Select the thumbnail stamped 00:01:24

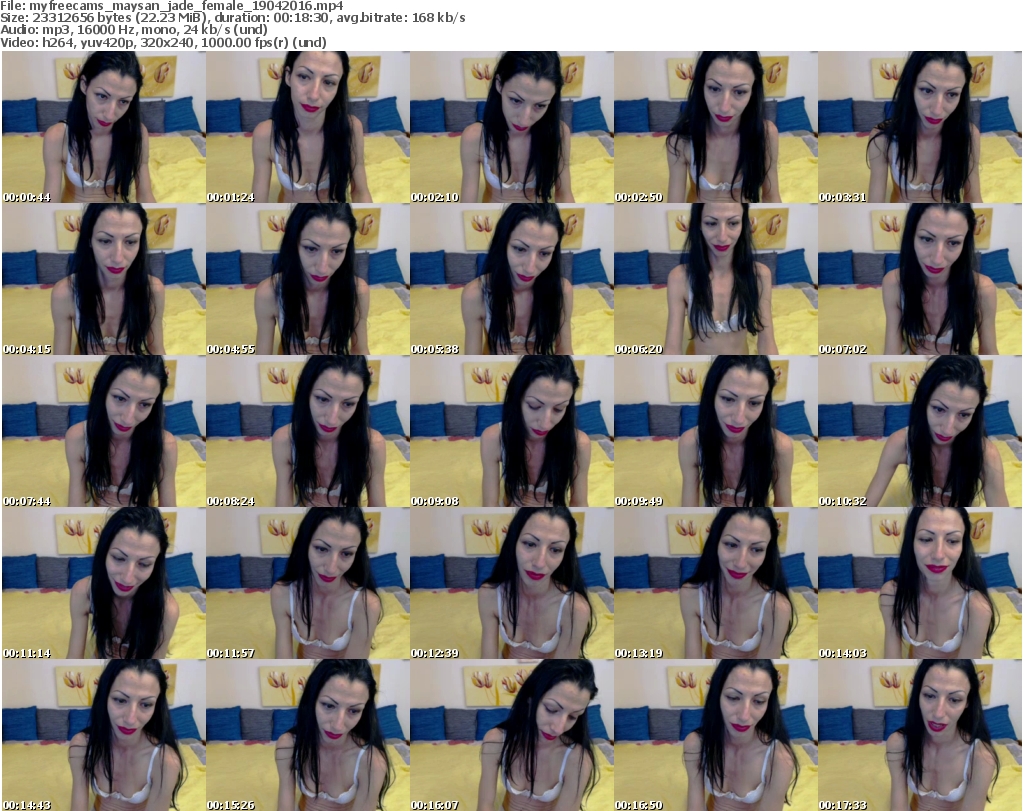click(308, 127)
